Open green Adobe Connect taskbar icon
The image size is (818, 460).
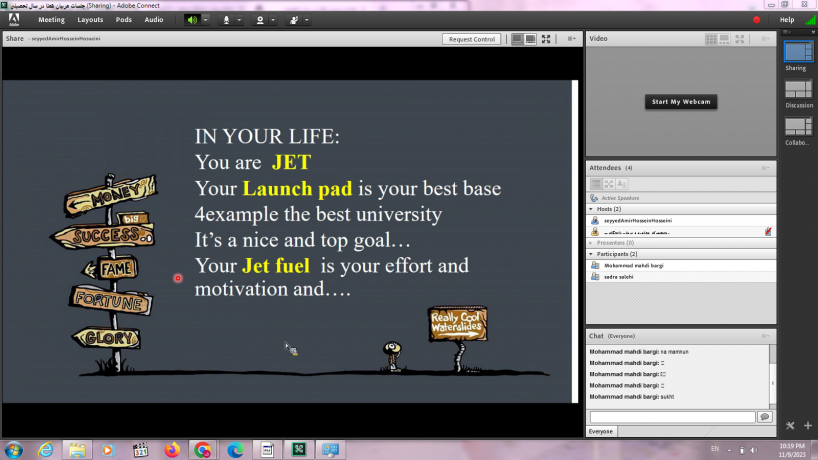tap(299, 450)
